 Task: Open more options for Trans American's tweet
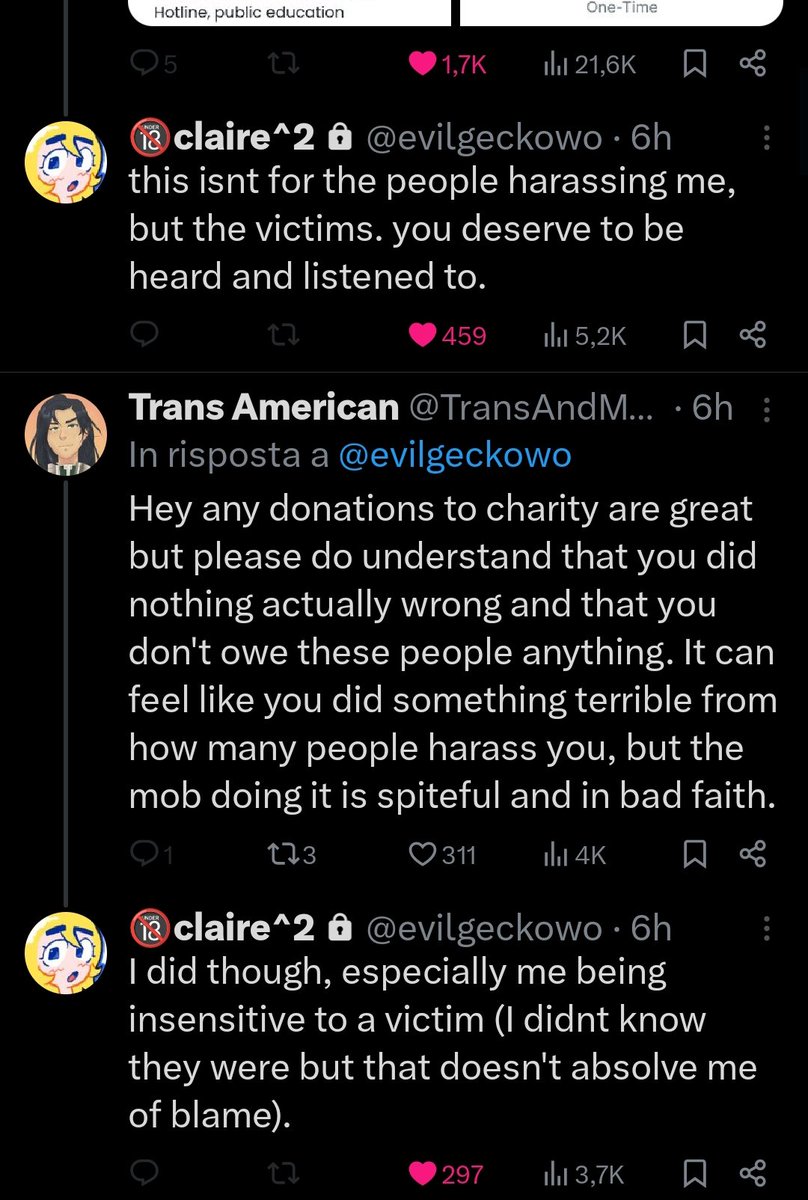click(x=767, y=408)
